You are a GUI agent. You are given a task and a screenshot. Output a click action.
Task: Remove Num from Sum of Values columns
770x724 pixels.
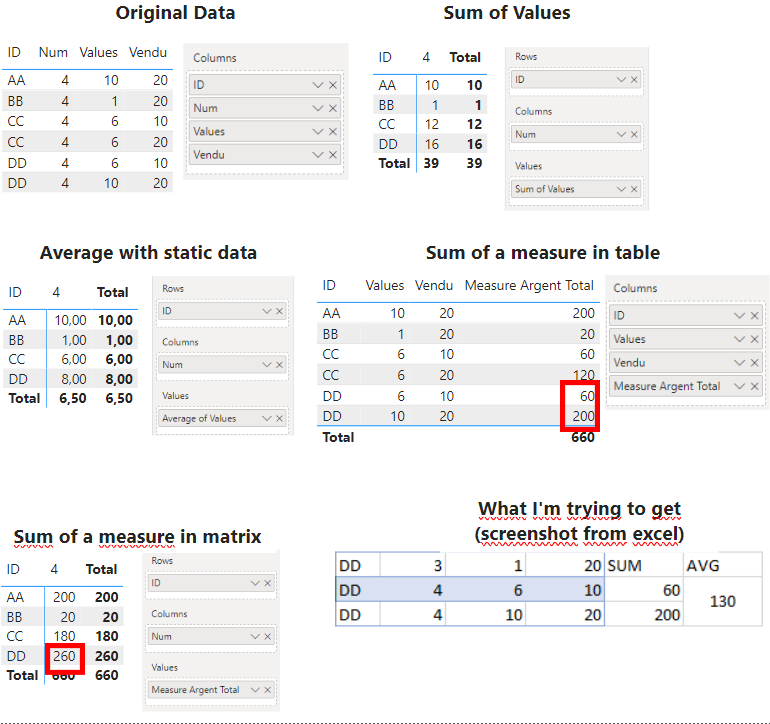634,134
